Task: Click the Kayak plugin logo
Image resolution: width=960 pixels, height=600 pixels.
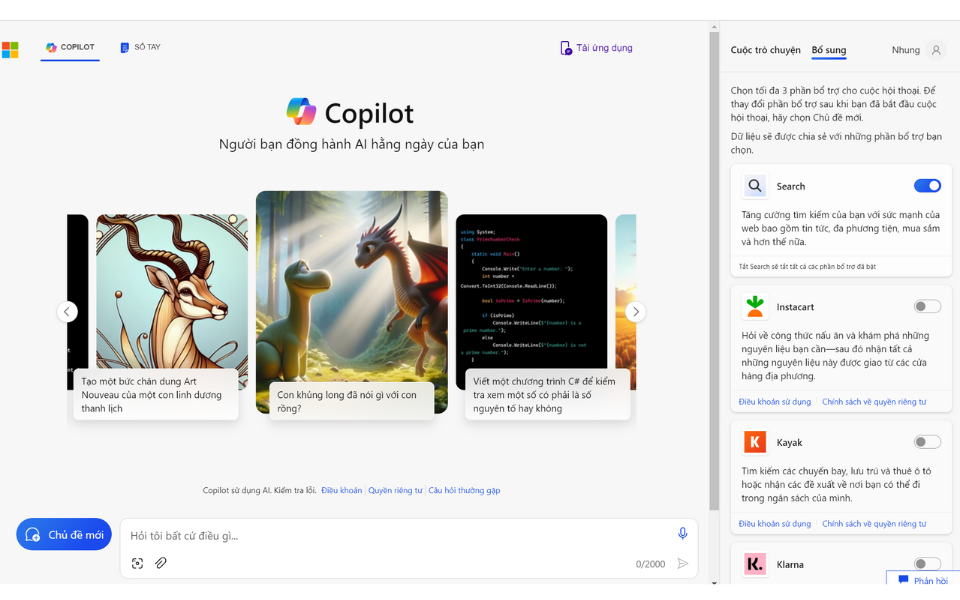Action: 755,442
